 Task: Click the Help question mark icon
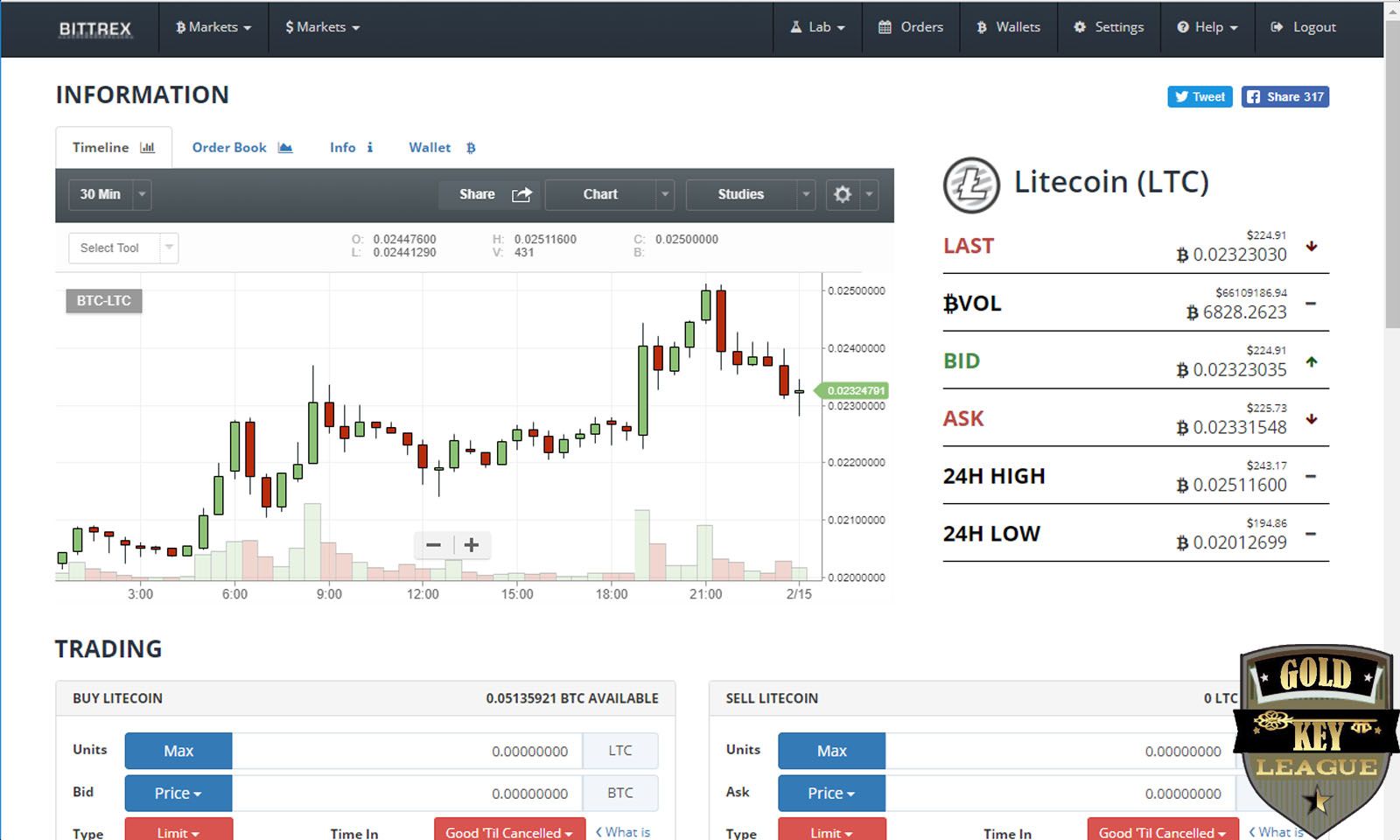point(1185,27)
